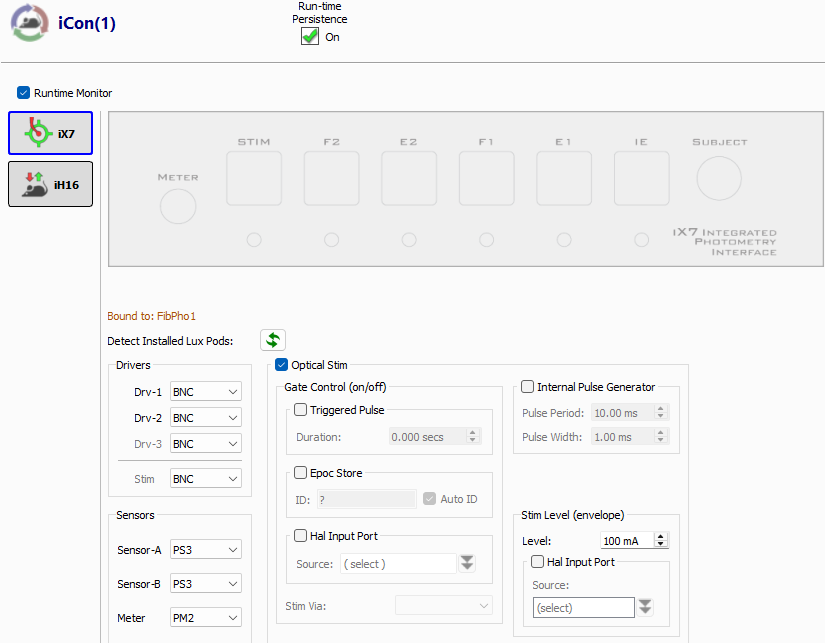825x643 pixels.
Task: Click Stim Level Source select field
Action: click(x=583, y=607)
